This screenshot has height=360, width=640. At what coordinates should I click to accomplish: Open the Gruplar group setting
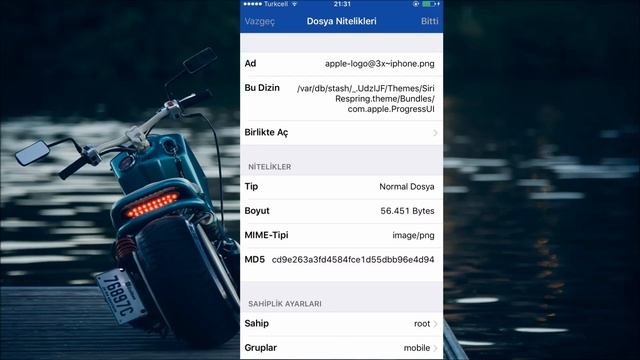point(342,348)
